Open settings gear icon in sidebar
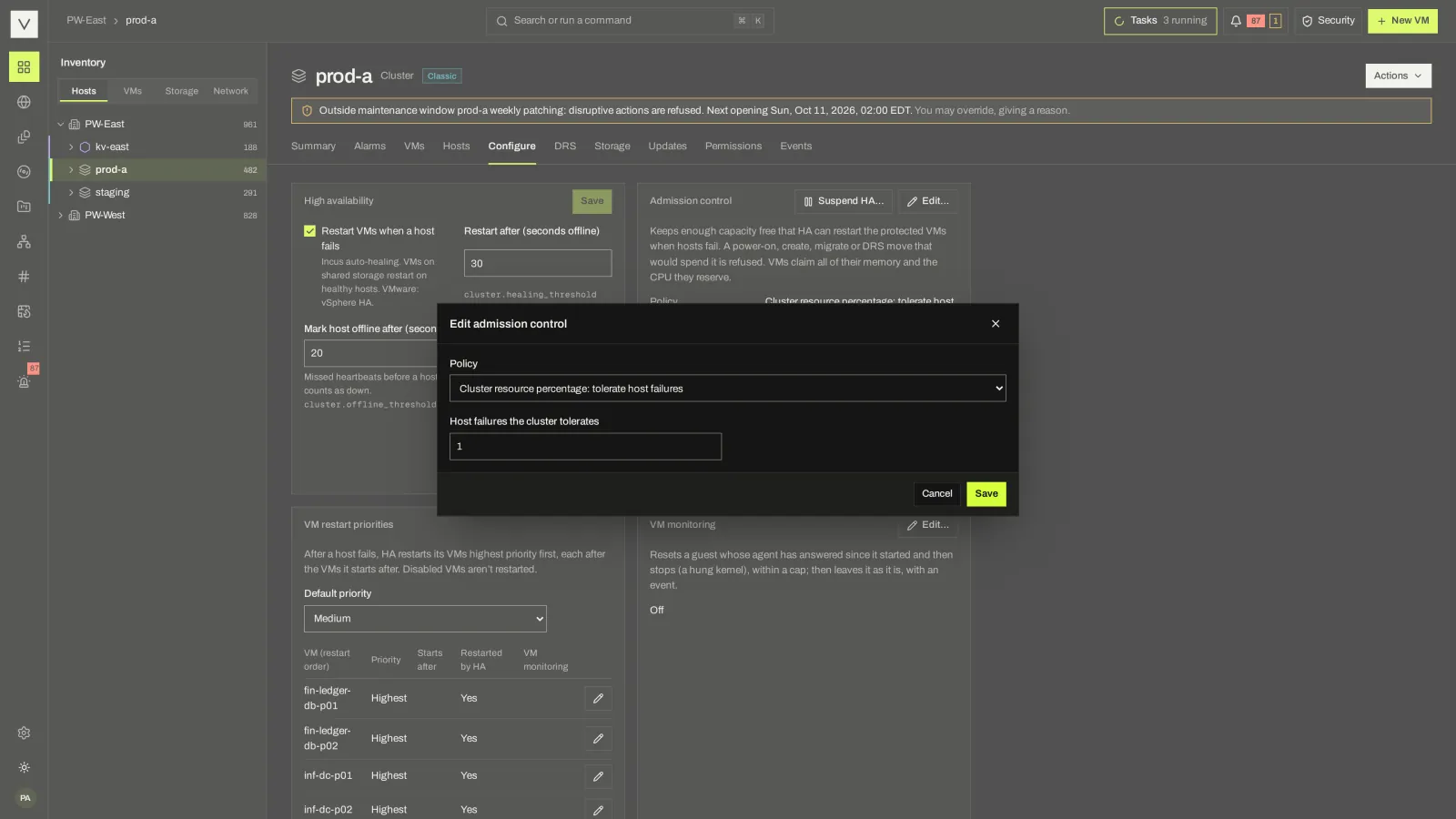The width and height of the screenshot is (1456, 819). coord(24,733)
